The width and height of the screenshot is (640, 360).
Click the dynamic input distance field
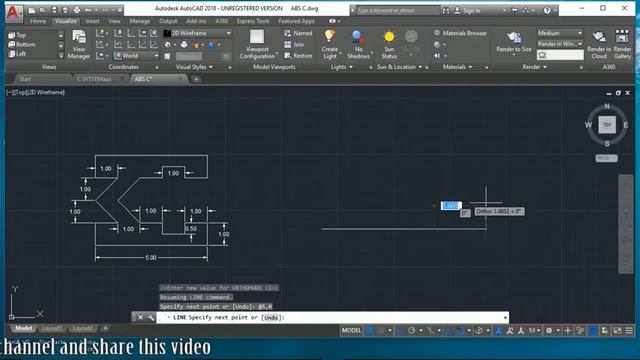[x=451, y=205]
